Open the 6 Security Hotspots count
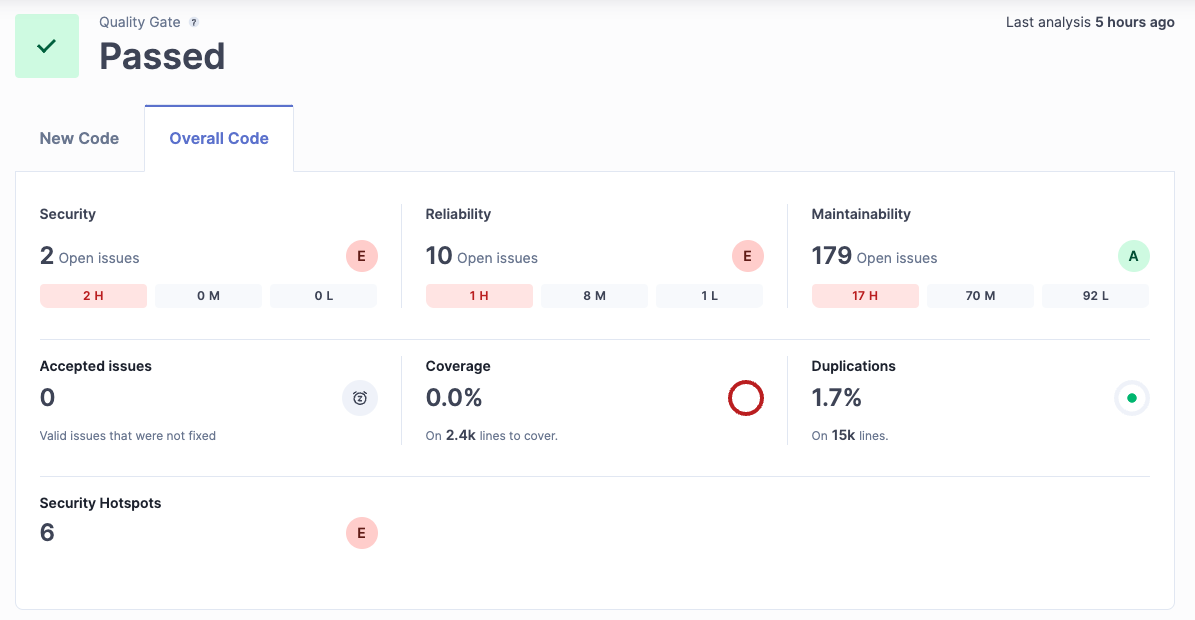 coord(47,532)
